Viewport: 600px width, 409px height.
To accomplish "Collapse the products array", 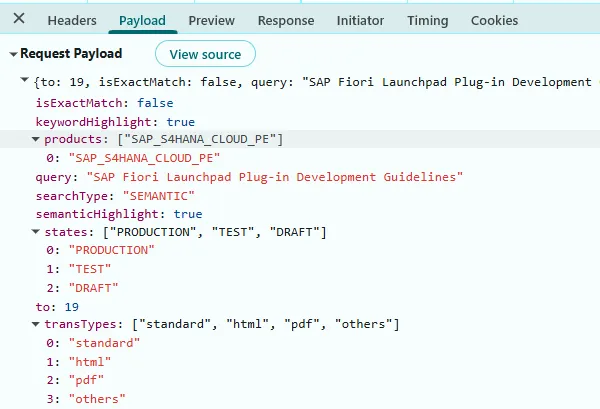I will (x=36, y=139).
